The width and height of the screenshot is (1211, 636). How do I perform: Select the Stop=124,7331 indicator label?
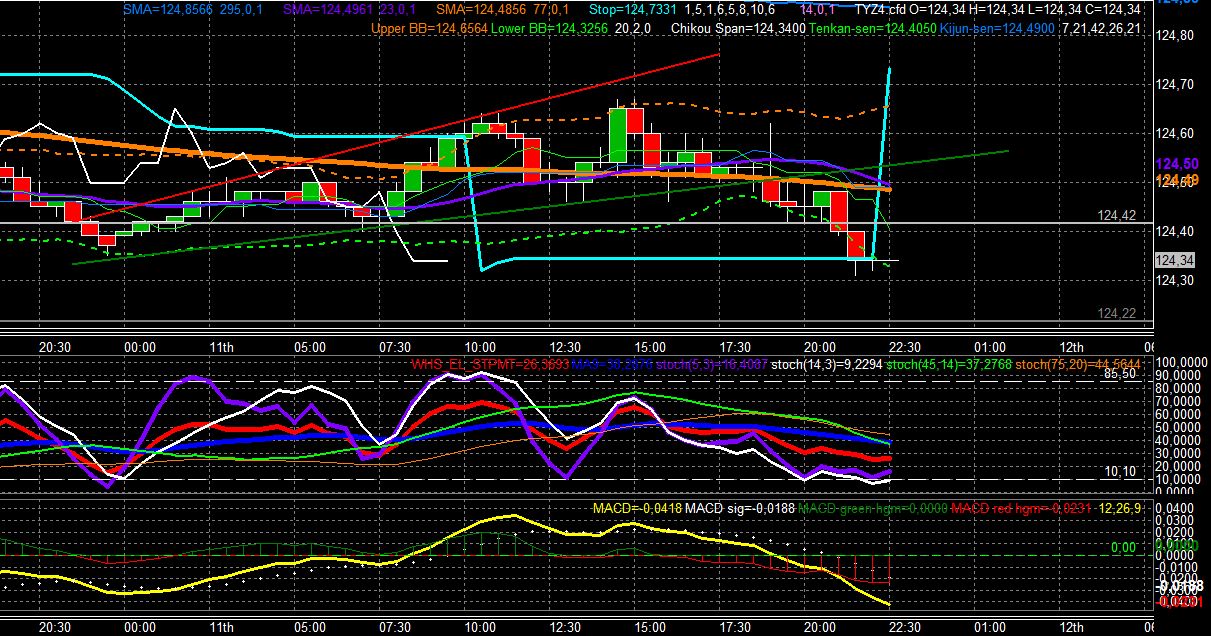click(632, 9)
